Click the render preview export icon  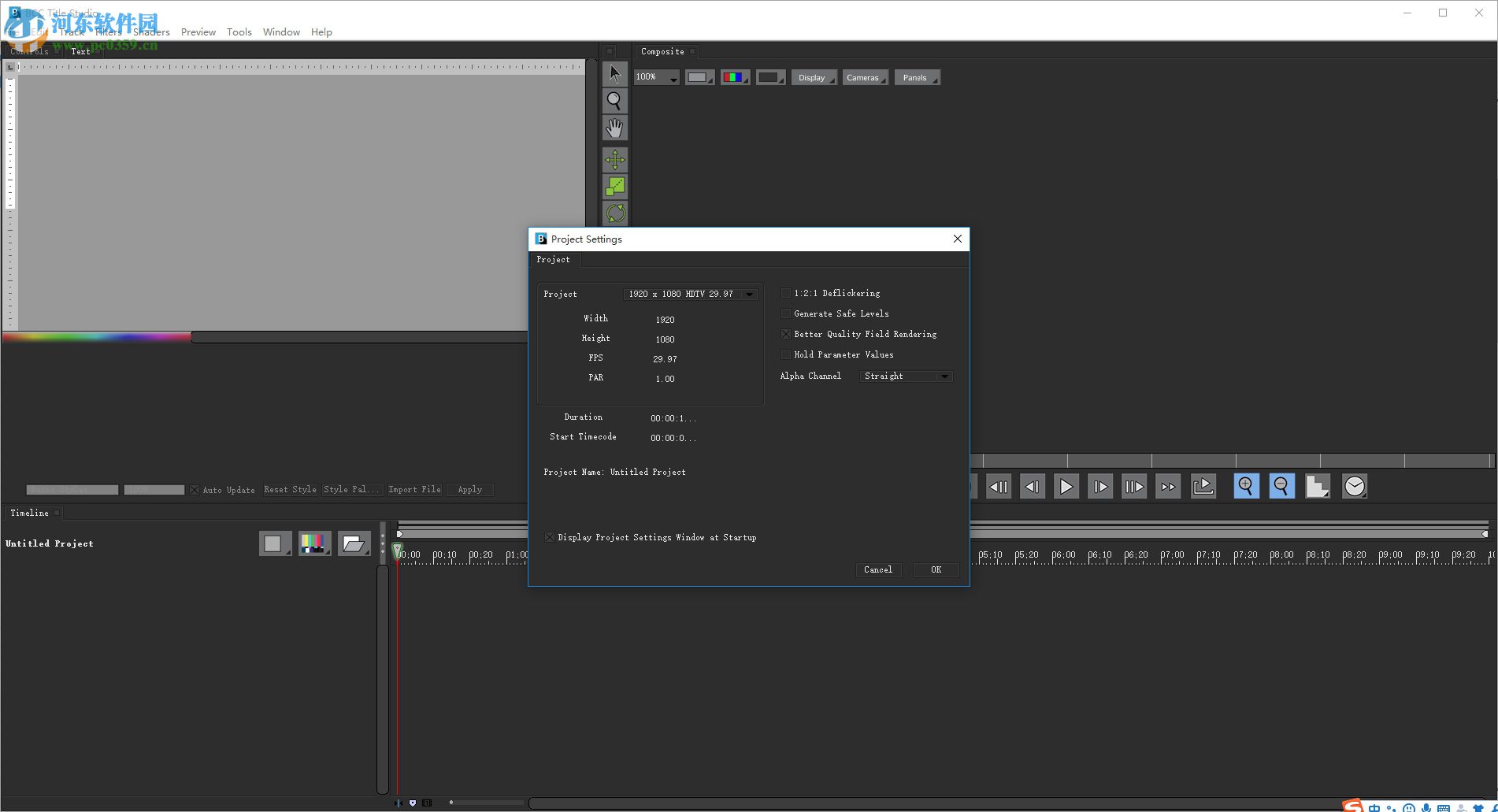1203,487
